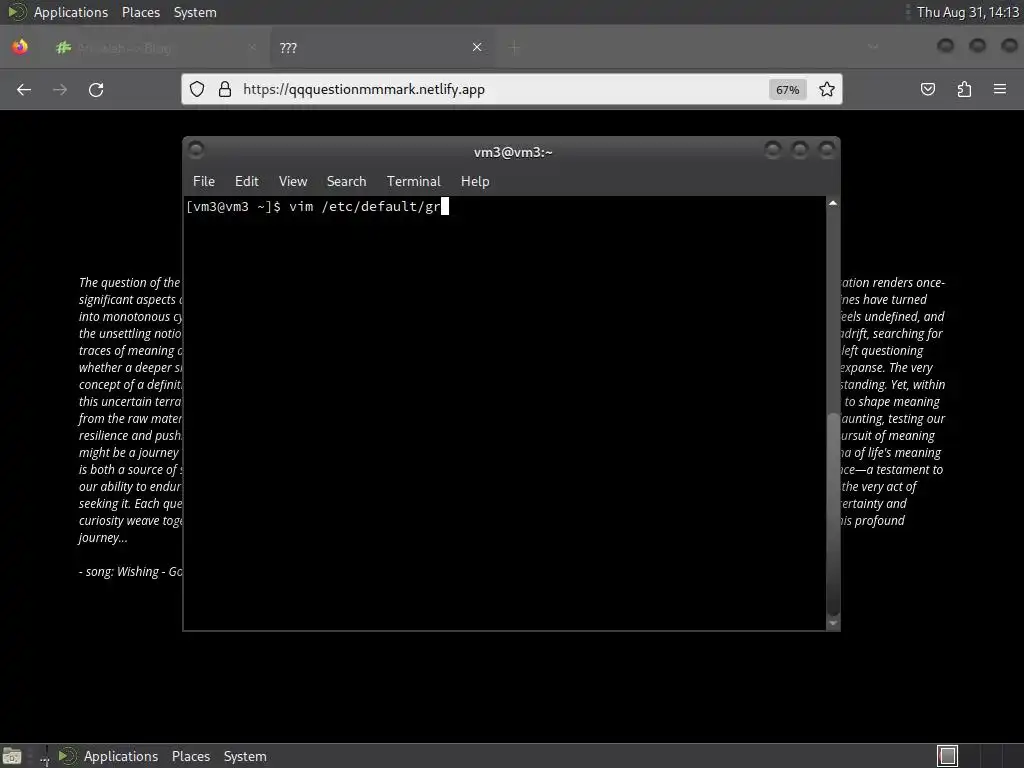
Task: Click the padlock site information icon
Action: pyautogui.click(x=225, y=89)
